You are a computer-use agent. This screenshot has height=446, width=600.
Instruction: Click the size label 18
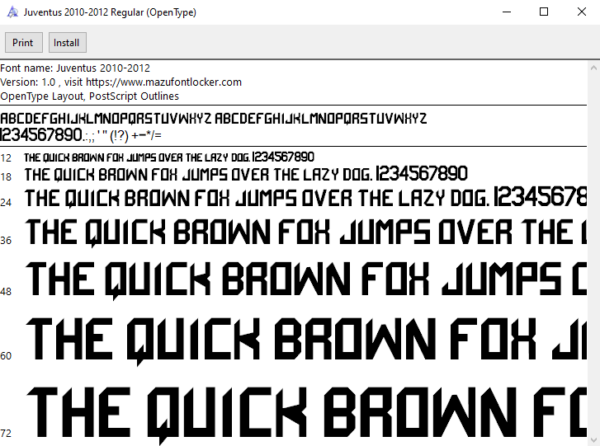(6, 177)
